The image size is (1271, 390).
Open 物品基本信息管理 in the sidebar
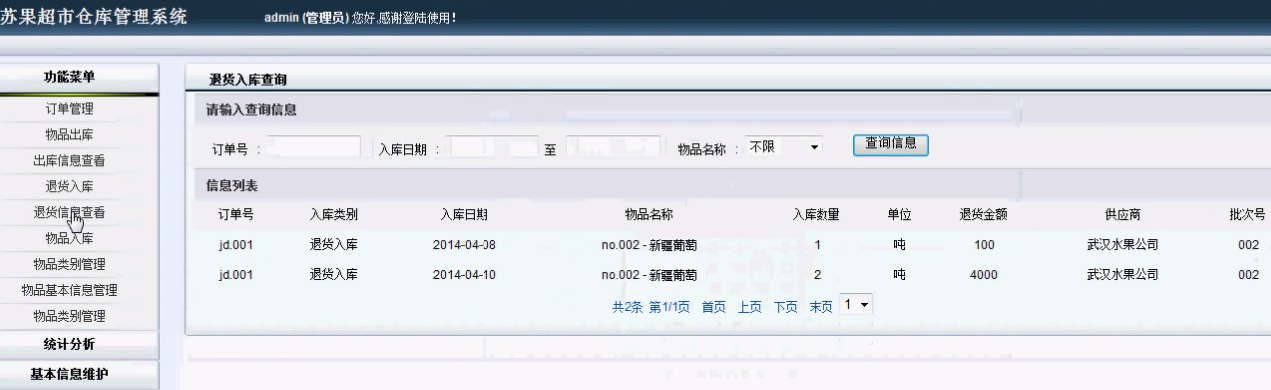tap(69, 291)
